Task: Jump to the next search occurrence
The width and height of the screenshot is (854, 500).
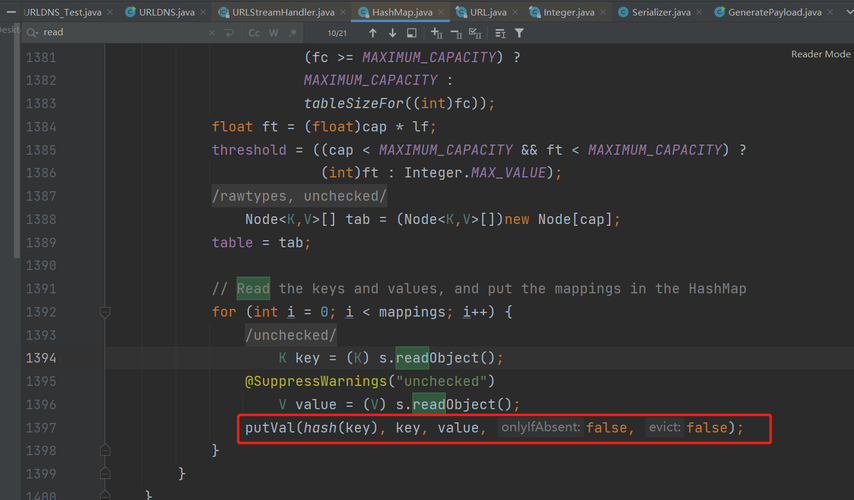Action: click(392, 33)
